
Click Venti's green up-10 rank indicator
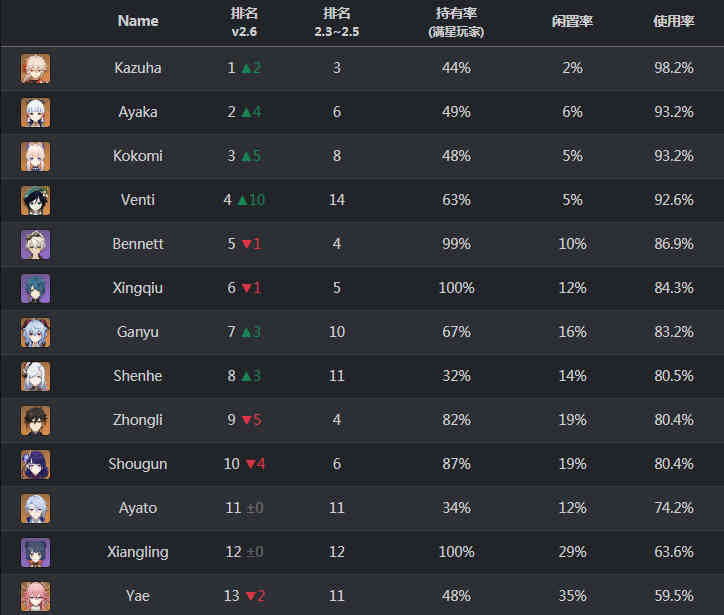point(251,200)
